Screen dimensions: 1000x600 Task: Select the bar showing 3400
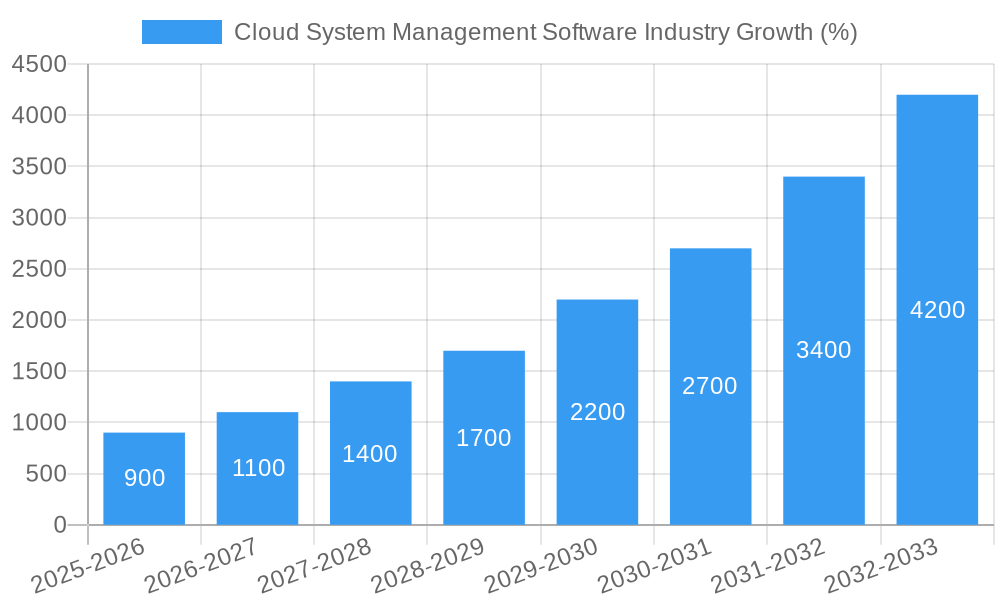[824, 351]
